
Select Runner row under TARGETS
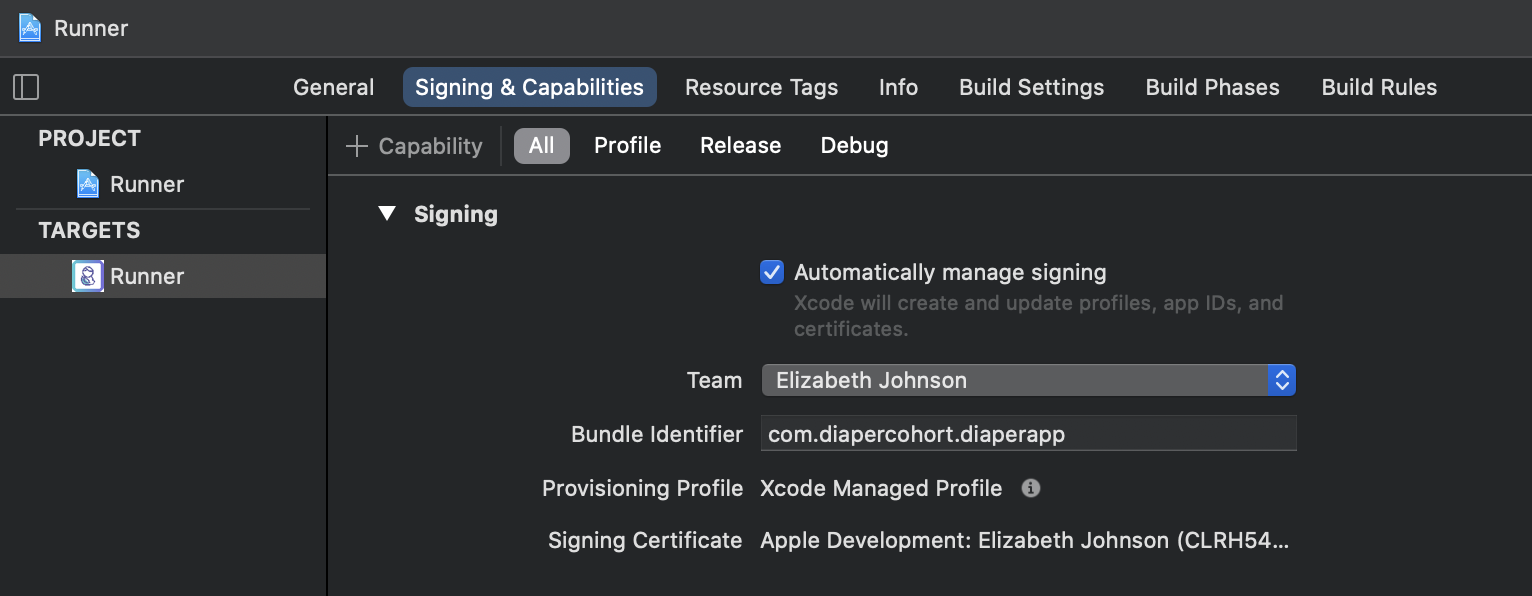click(163, 276)
